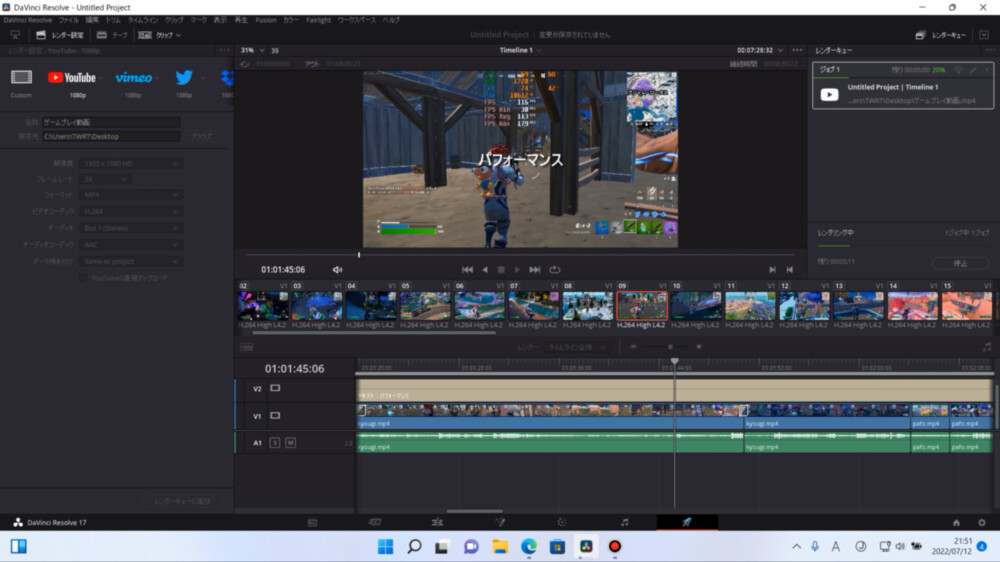Open Format MP4 dropdown

click(x=131, y=195)
